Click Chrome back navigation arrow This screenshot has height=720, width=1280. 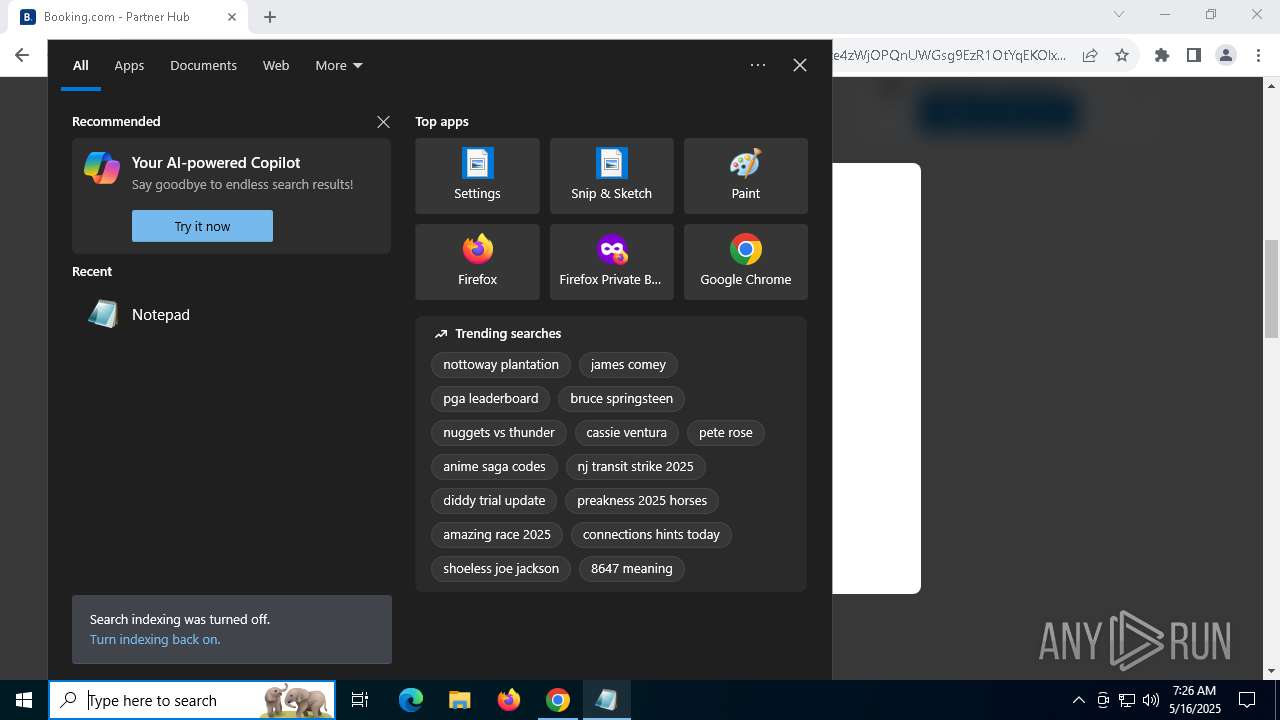(x=22, y=56)
